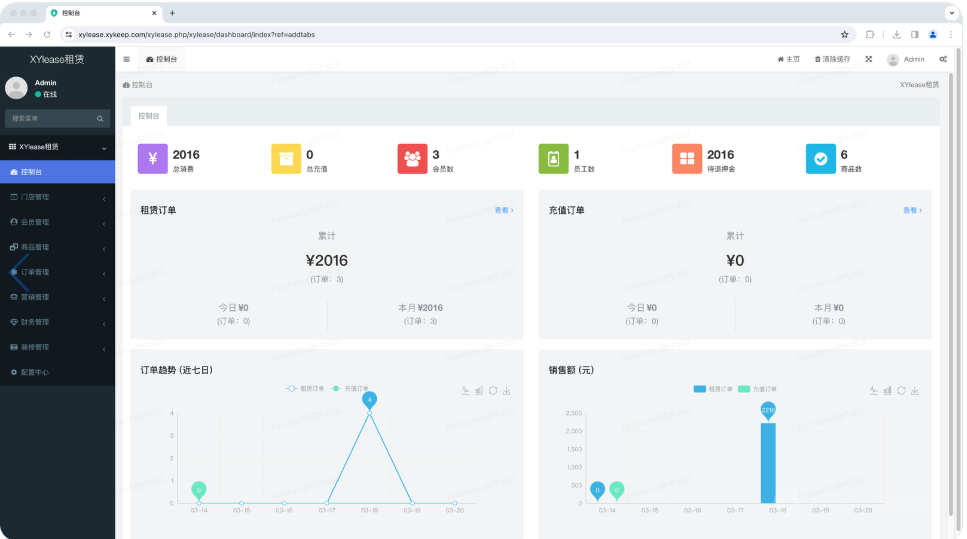Bookmark this page with the star icon
967x539 pixels.
[x=844, y=34]
